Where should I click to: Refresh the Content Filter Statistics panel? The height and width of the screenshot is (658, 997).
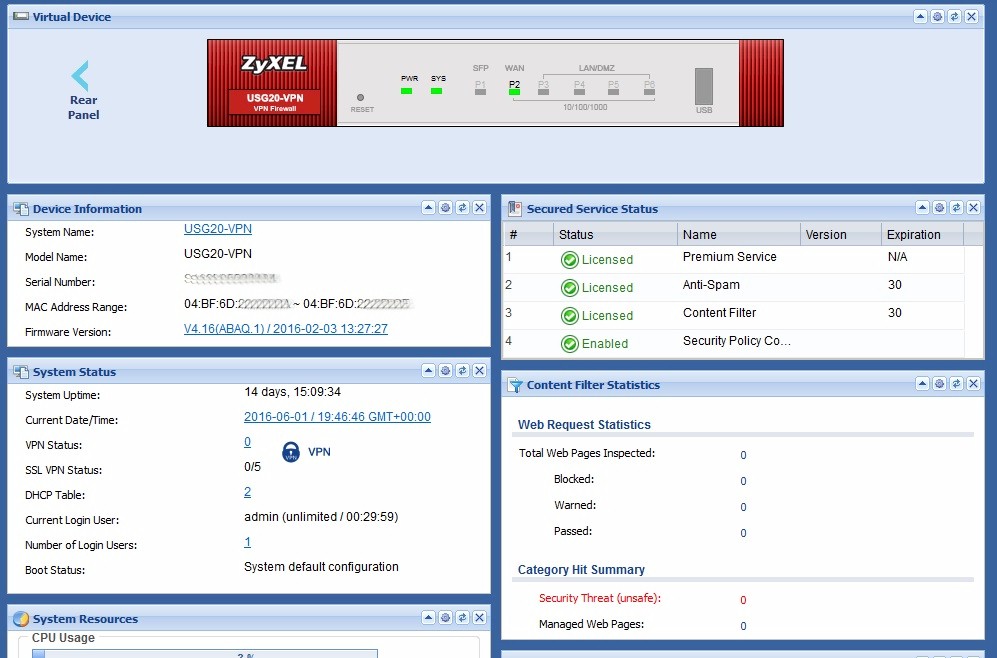(957, 383)
